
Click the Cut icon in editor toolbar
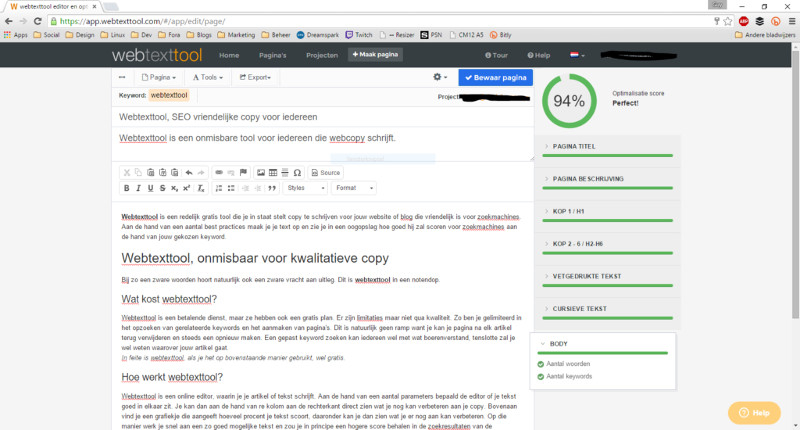tap(127, 172)
